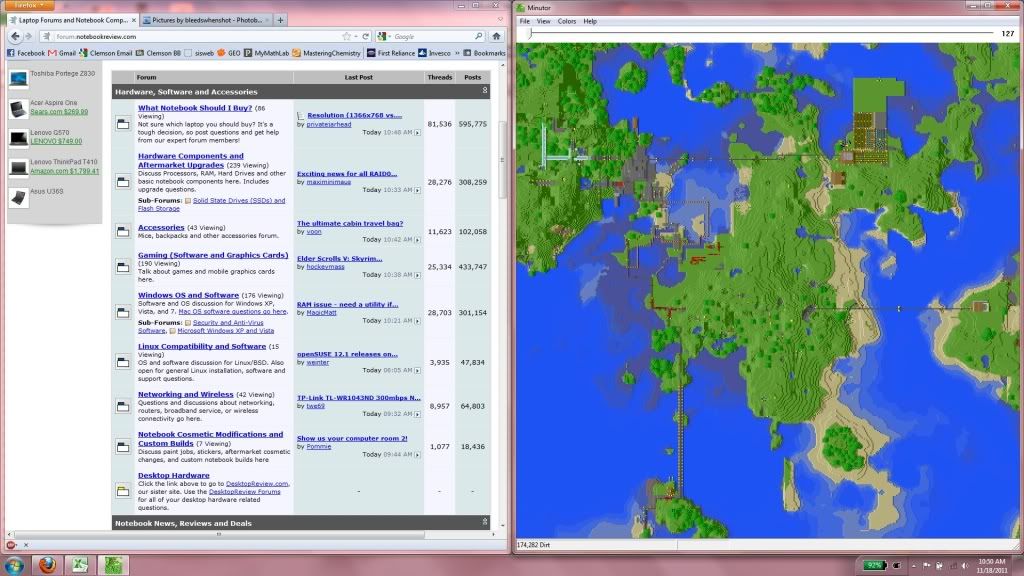Show hidden system tray icons

[914, 566]
